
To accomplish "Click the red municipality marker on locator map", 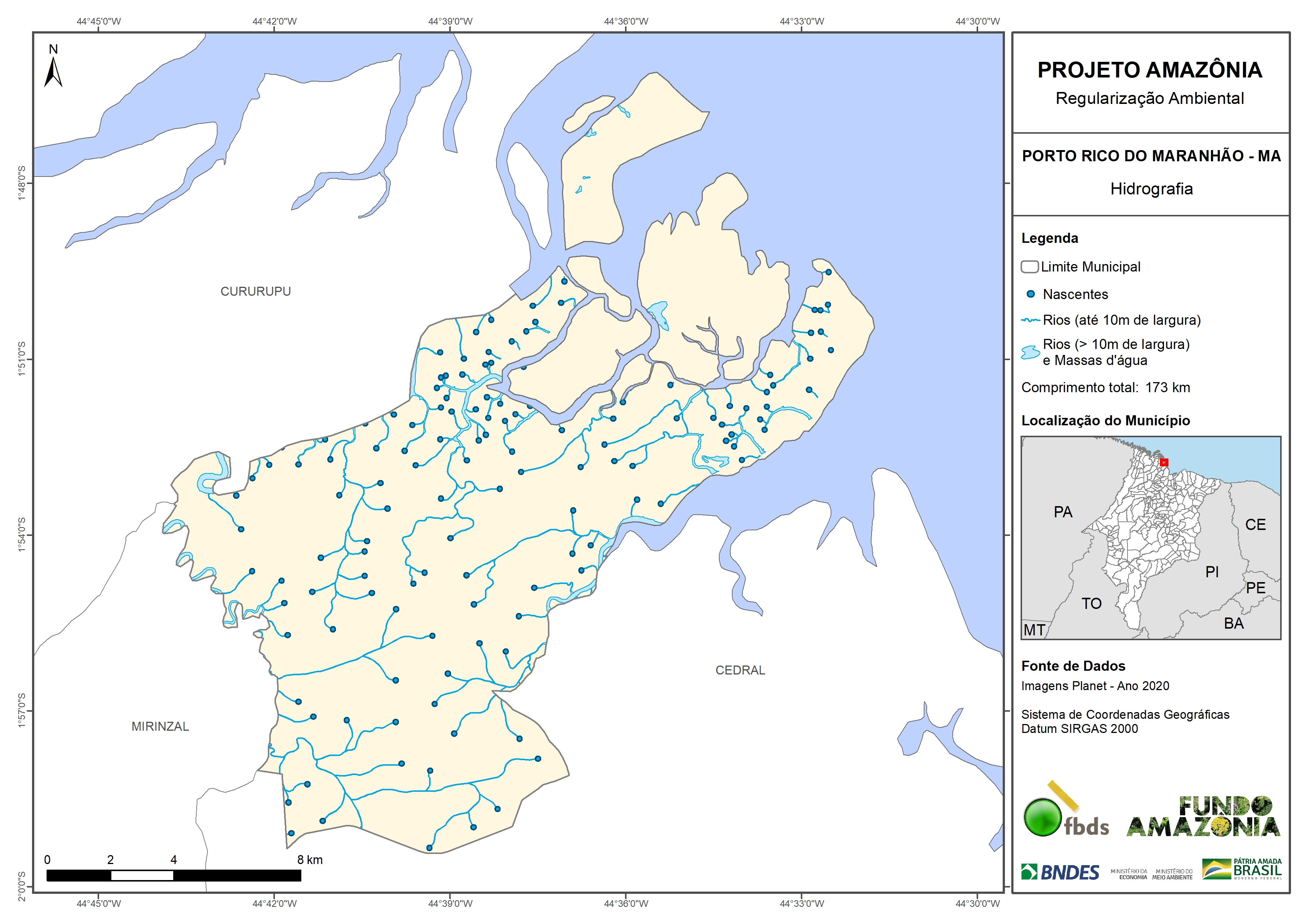I will pyautogui.click(x=1164, y=462).
